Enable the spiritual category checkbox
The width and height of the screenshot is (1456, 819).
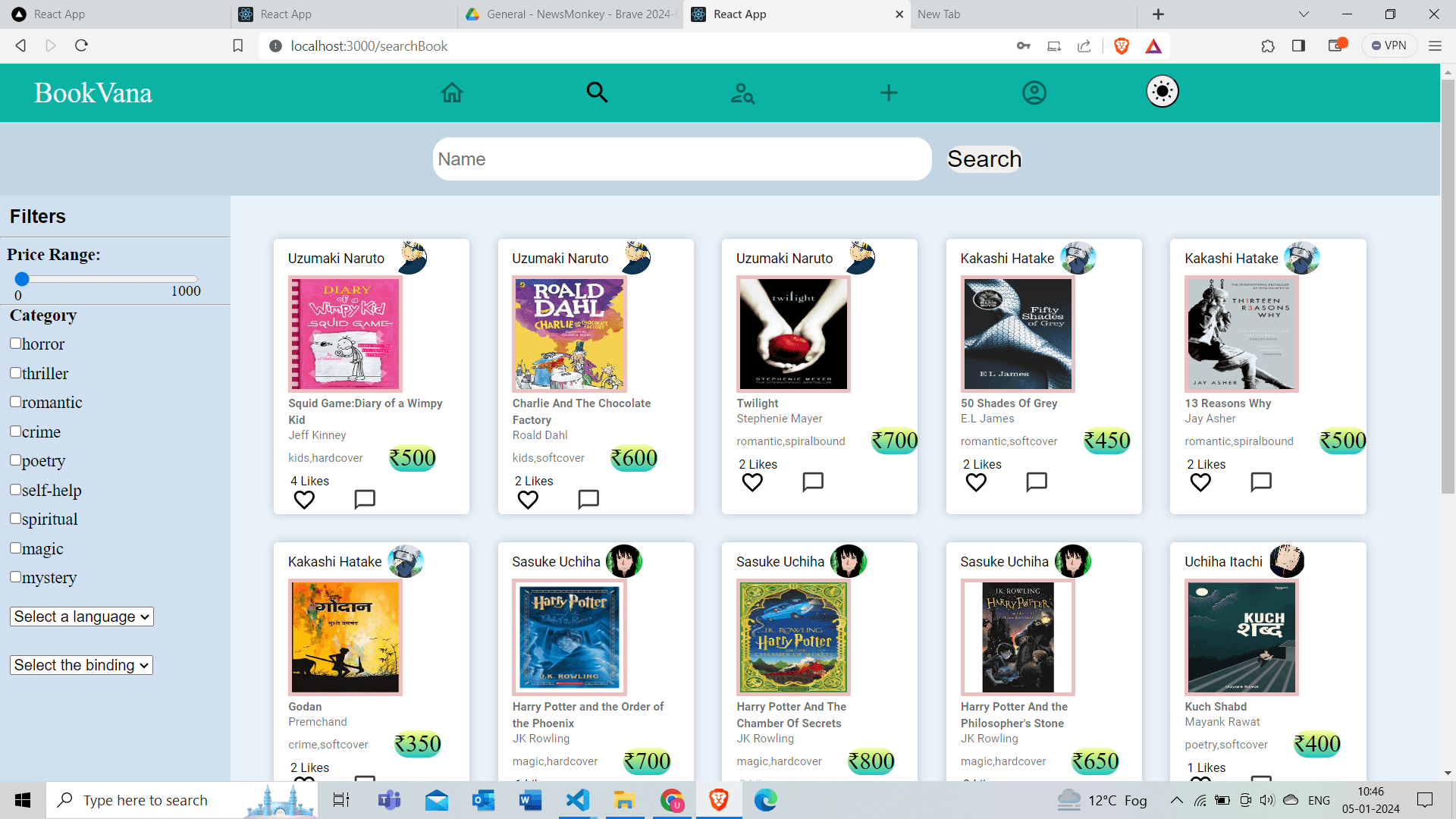pyautogui.click(x=15, y=518)
